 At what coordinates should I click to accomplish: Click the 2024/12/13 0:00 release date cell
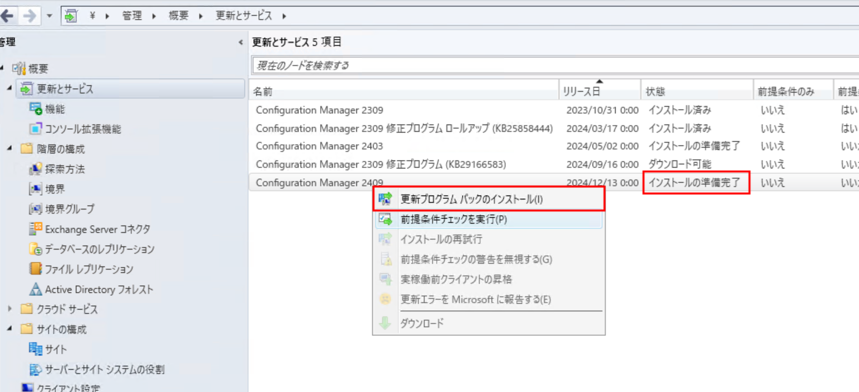(602, 182)
